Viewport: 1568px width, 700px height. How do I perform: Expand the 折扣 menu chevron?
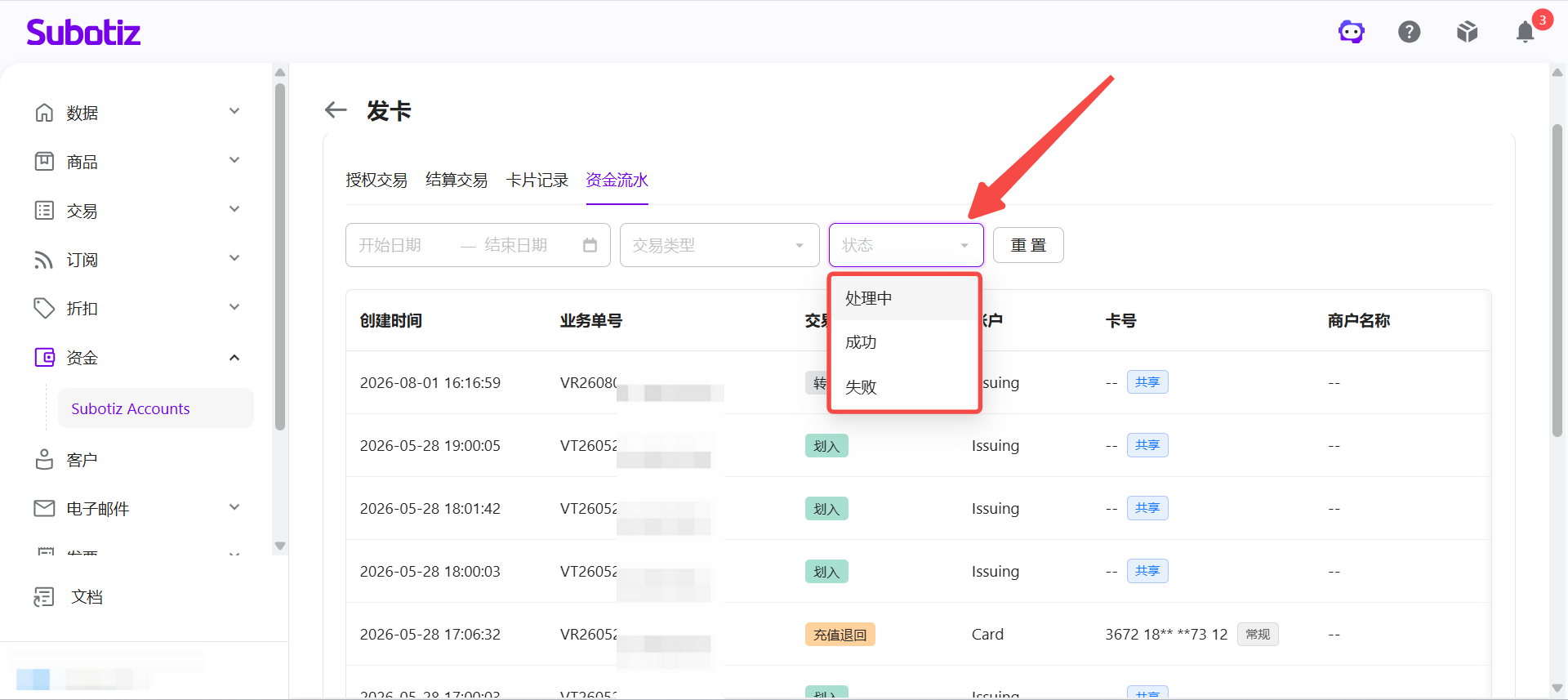234,307
